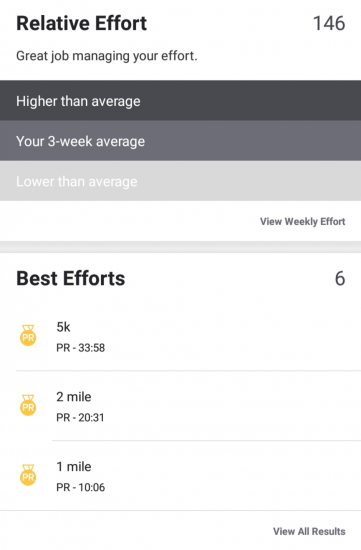Select the Lower than average band
This screenshot has height=550, width=361.
180,181
